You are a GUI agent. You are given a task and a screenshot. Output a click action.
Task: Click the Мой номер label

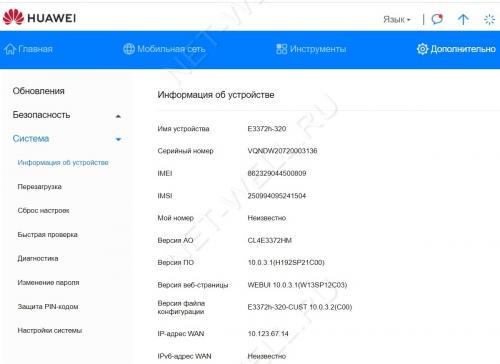pyautogui.click(x=176, y=218)
